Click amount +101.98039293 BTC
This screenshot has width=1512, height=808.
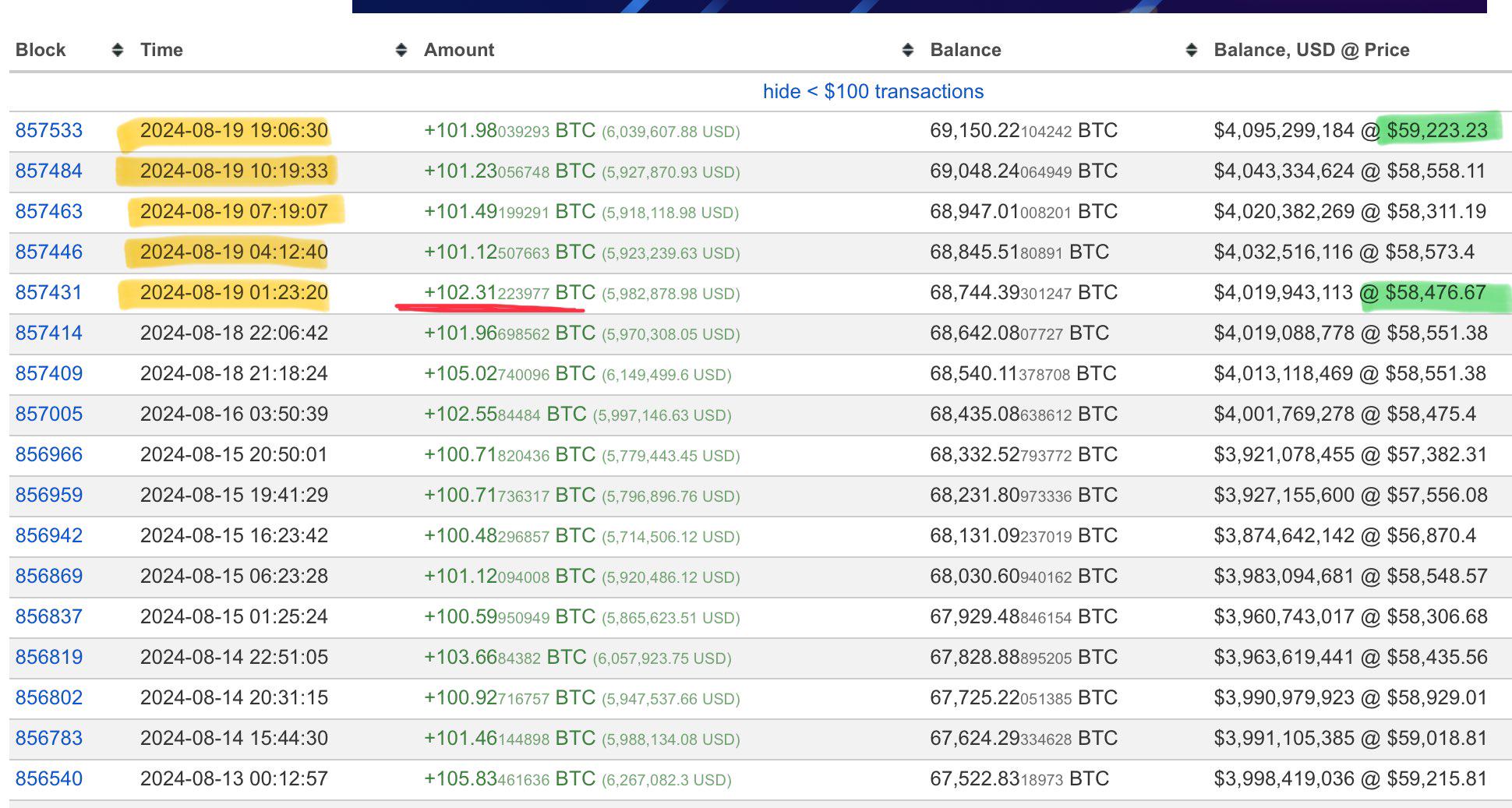point(510,130)
